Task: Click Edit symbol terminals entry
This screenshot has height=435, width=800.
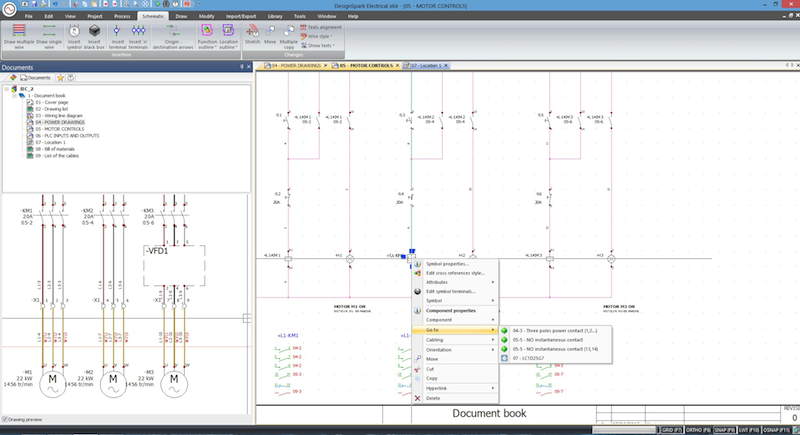Action: [455, 292]
